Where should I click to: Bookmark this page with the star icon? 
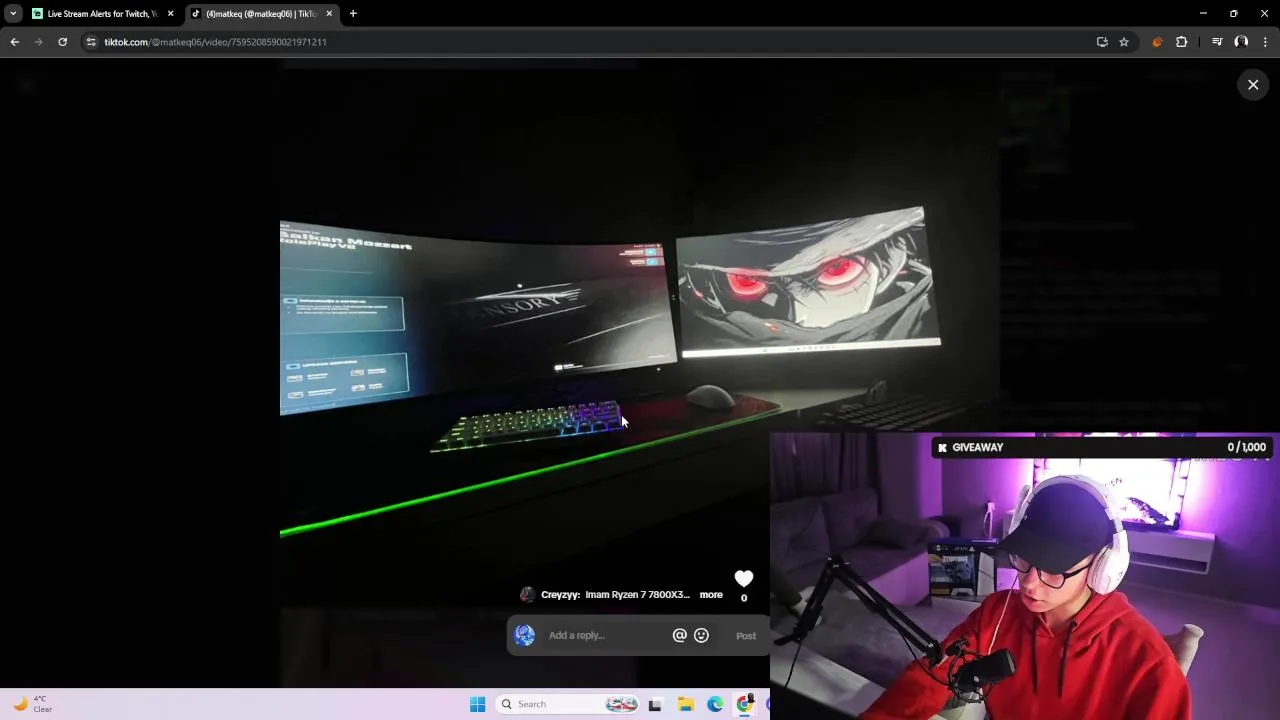pos(1124,42)
